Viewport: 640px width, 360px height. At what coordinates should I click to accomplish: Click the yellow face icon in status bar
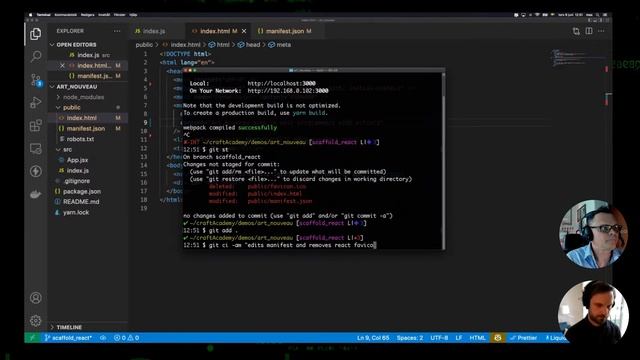coord(497,338)
